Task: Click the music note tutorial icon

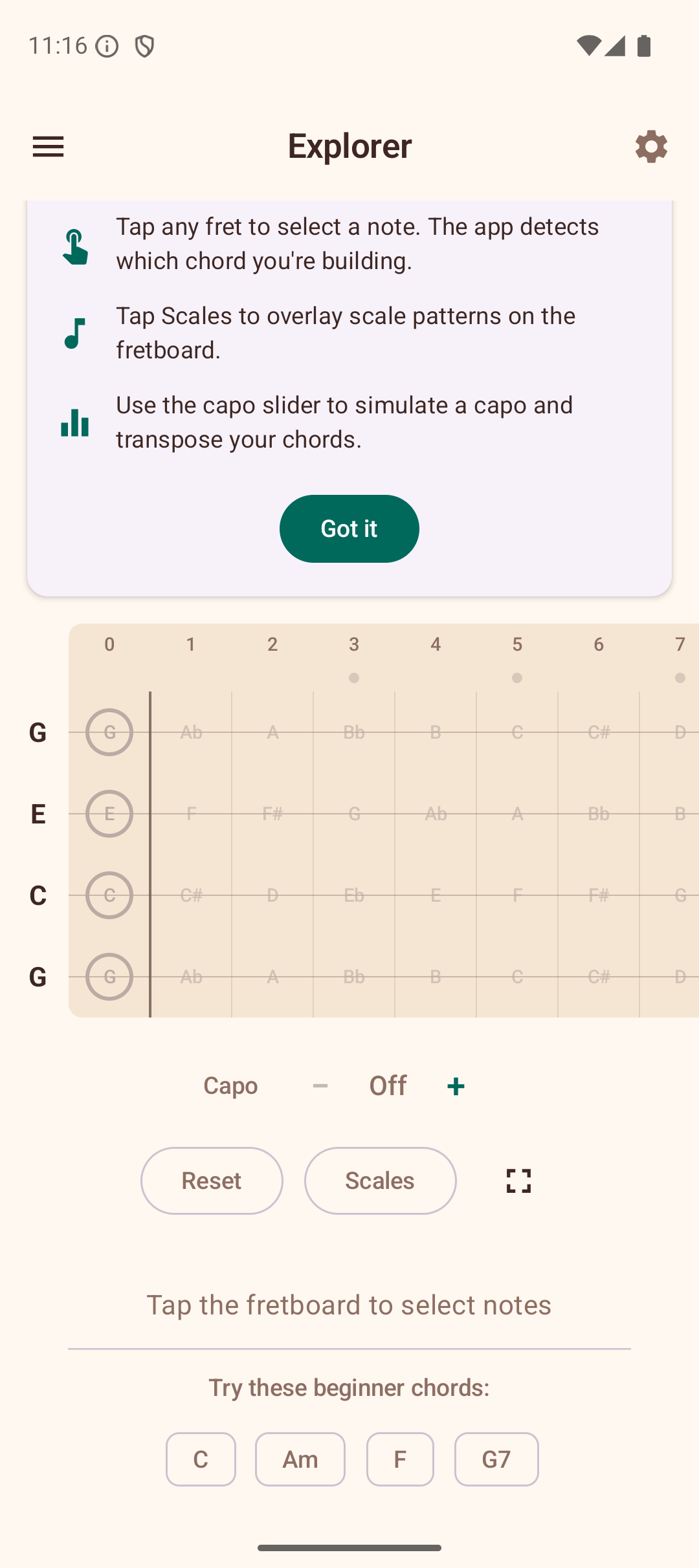Action: point(74,333)
